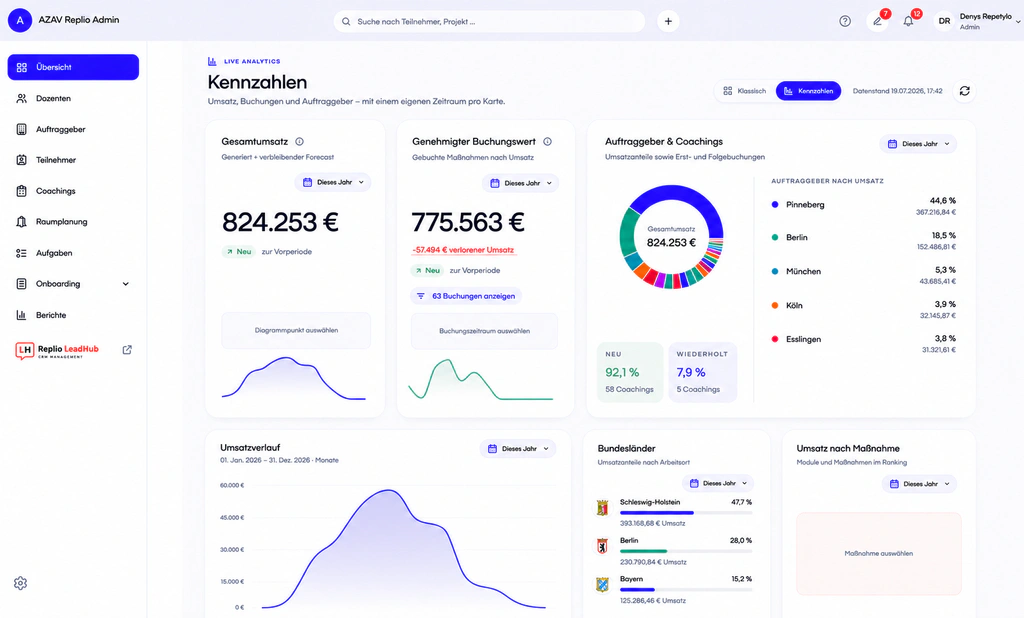Open the Dieses Jahr dropdown in Bundesländer card
The height and width of the screenshot is (618, 1024).
tap(718, 483)
